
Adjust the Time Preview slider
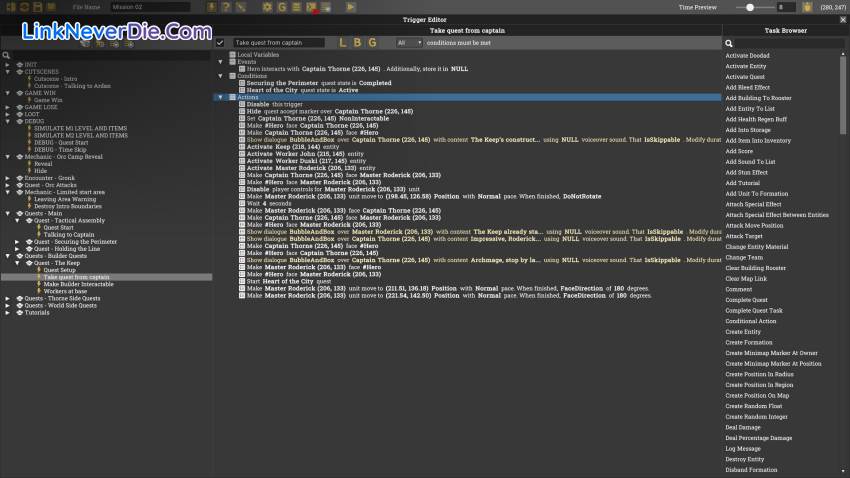click(750, 7)
